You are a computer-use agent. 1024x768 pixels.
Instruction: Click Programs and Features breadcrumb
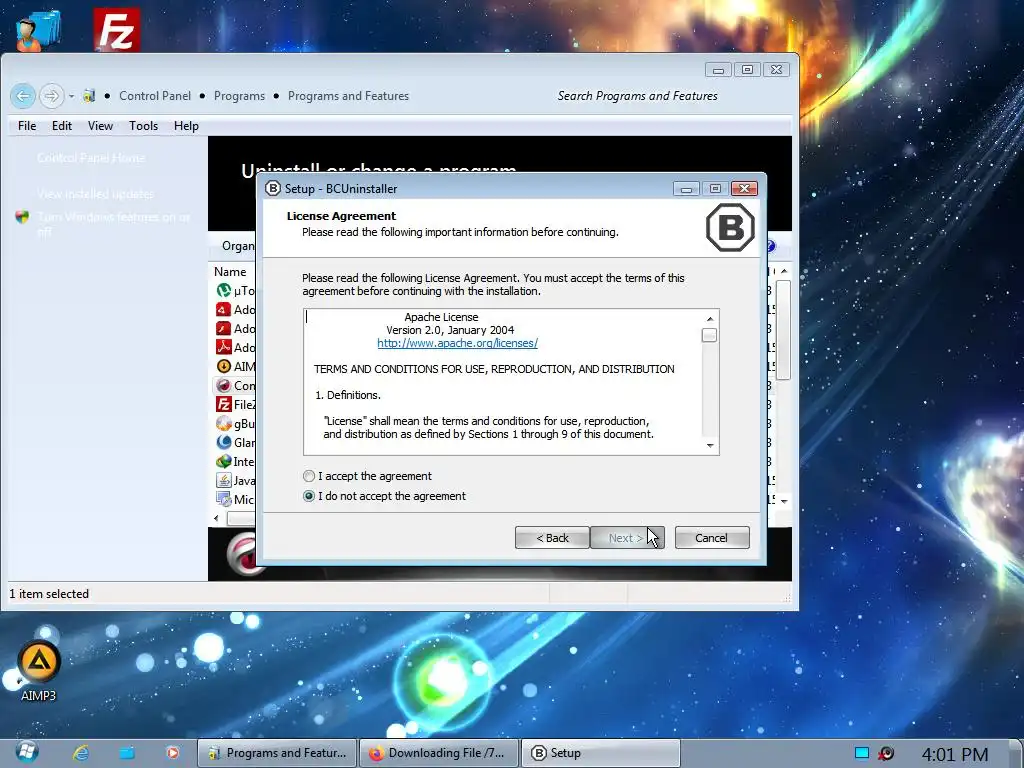tap(348, 96)
